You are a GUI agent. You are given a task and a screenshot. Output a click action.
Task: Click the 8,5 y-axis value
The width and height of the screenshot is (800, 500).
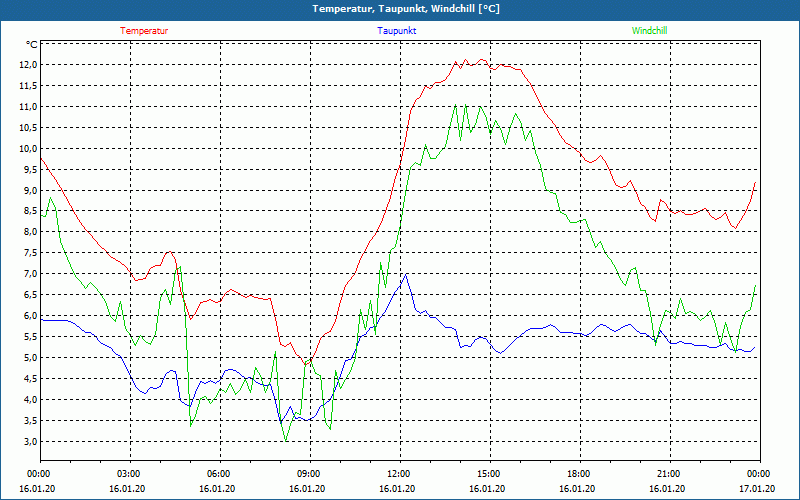pos(30,211)
